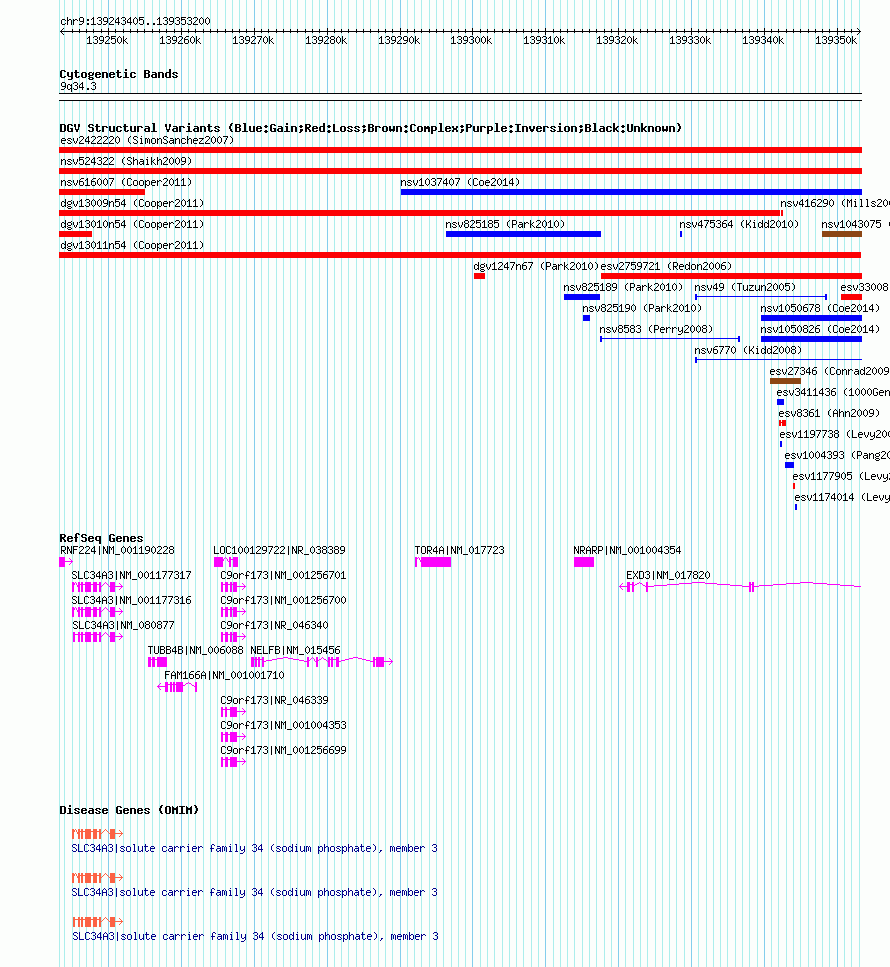Open the second SLC34A3 solute carrier link
The width and height of the screenshot is (890, 967).
coord(254,892)
